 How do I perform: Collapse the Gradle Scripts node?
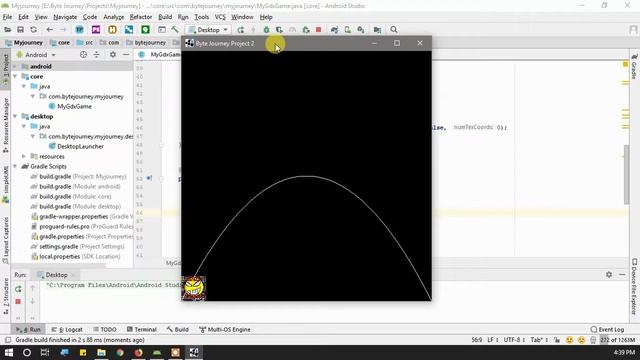point(16,167)
